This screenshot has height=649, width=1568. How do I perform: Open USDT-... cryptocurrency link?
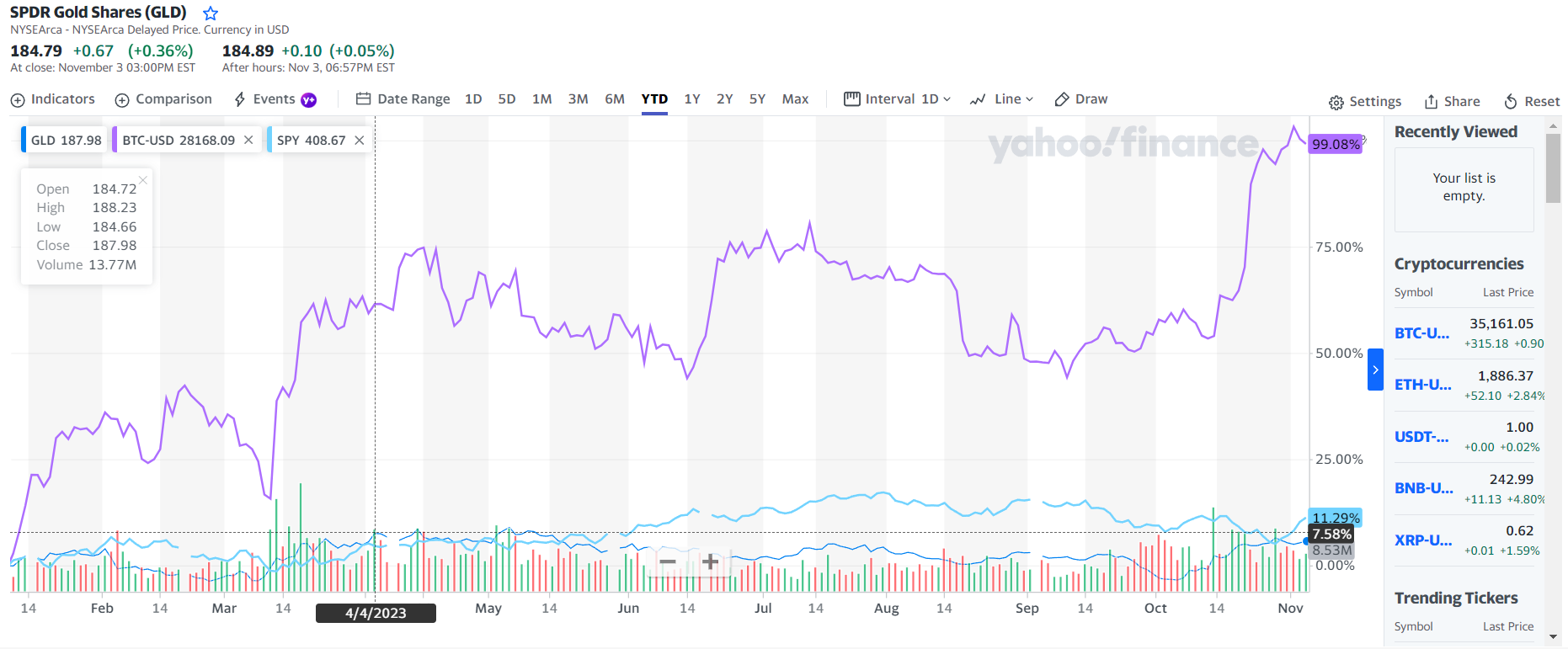[x=1421, y=437]
